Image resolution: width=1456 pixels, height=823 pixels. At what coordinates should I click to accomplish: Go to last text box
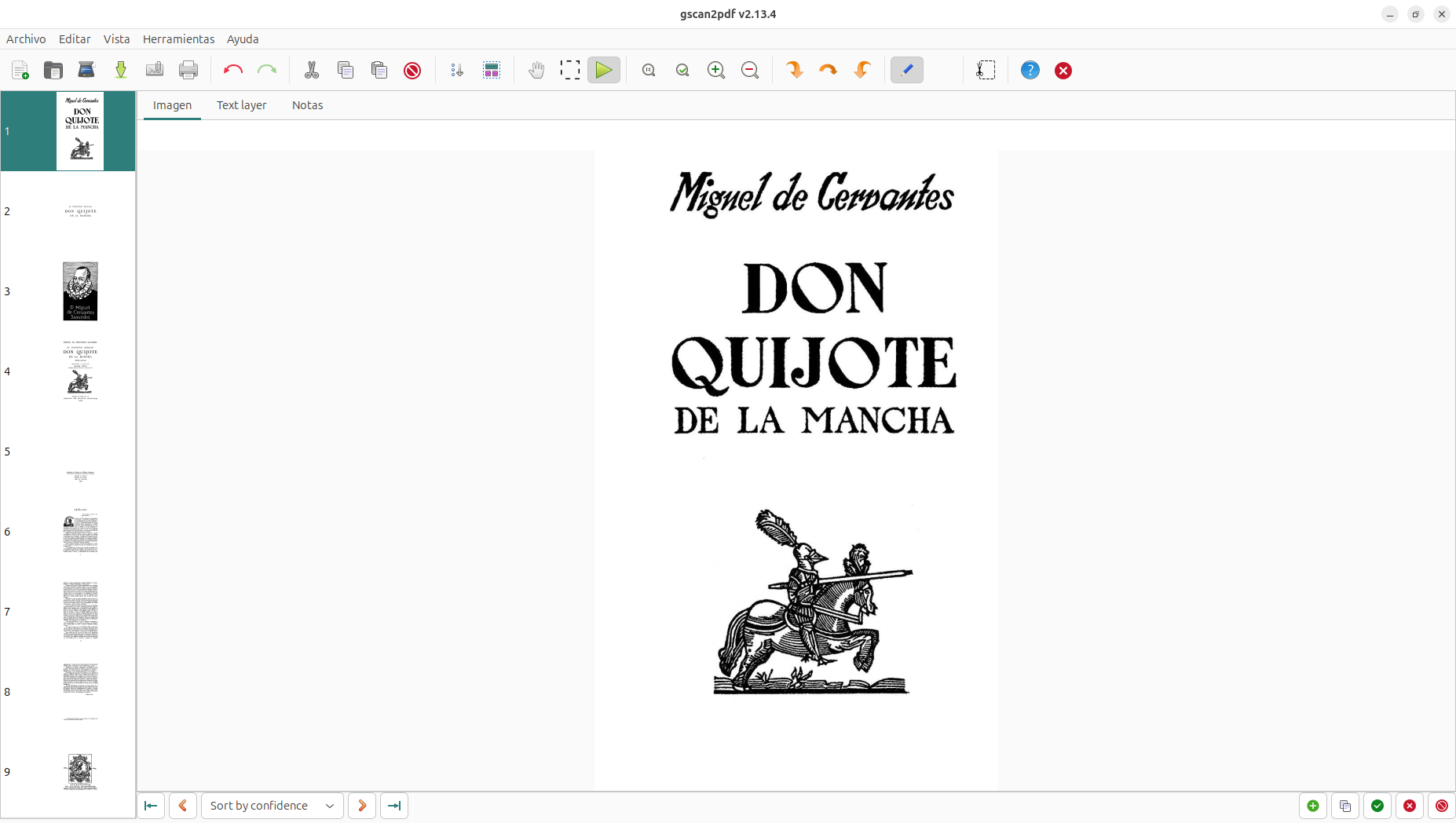pyautogui.click(x=394, y=806)
